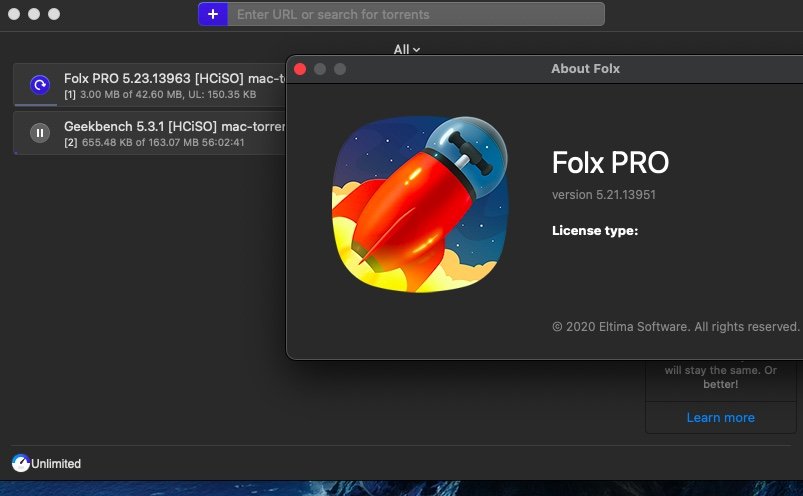Click the blue plus add-download button
803x496 pixels.
(213, 14)
